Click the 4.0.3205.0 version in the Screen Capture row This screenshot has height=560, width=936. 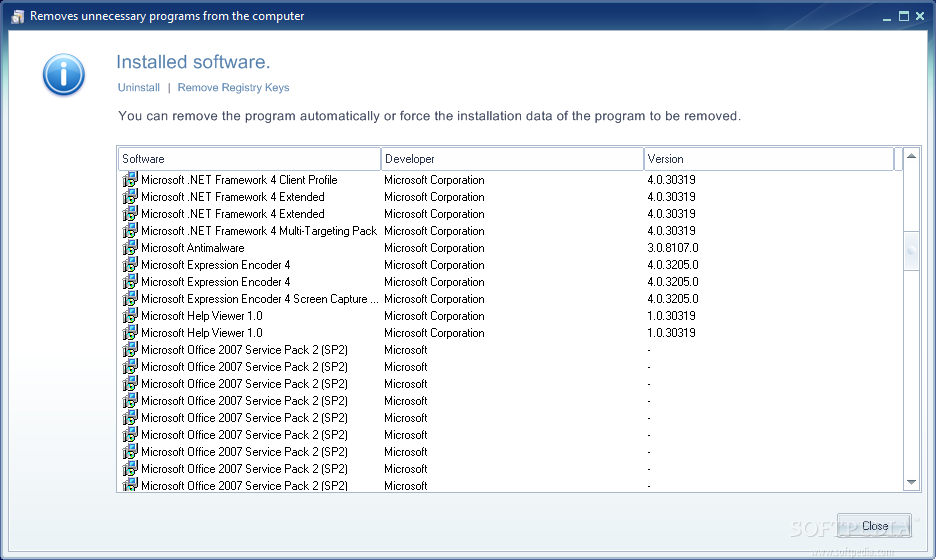tap(672, 299)
